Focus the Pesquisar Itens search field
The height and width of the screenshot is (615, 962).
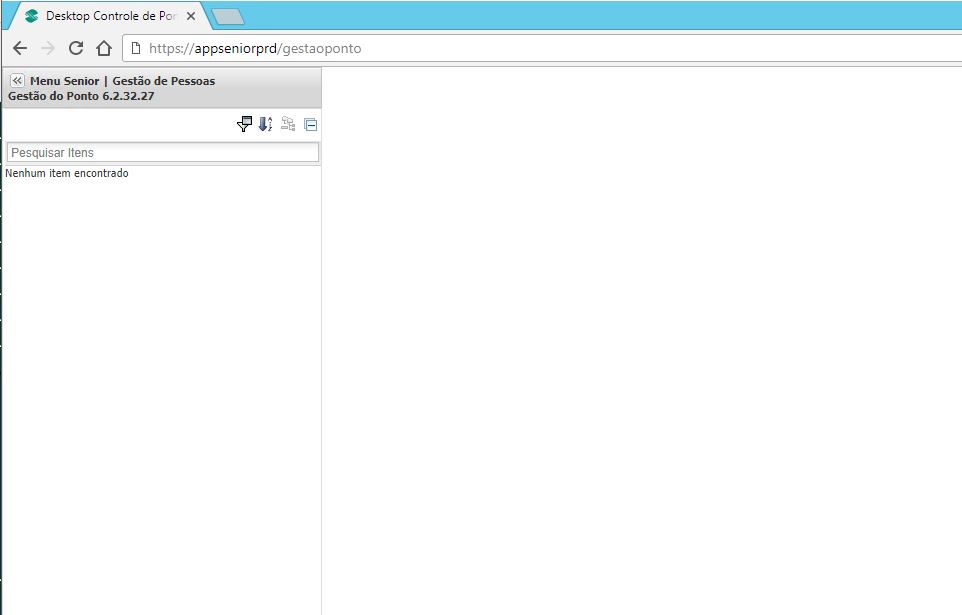point(162,152)
